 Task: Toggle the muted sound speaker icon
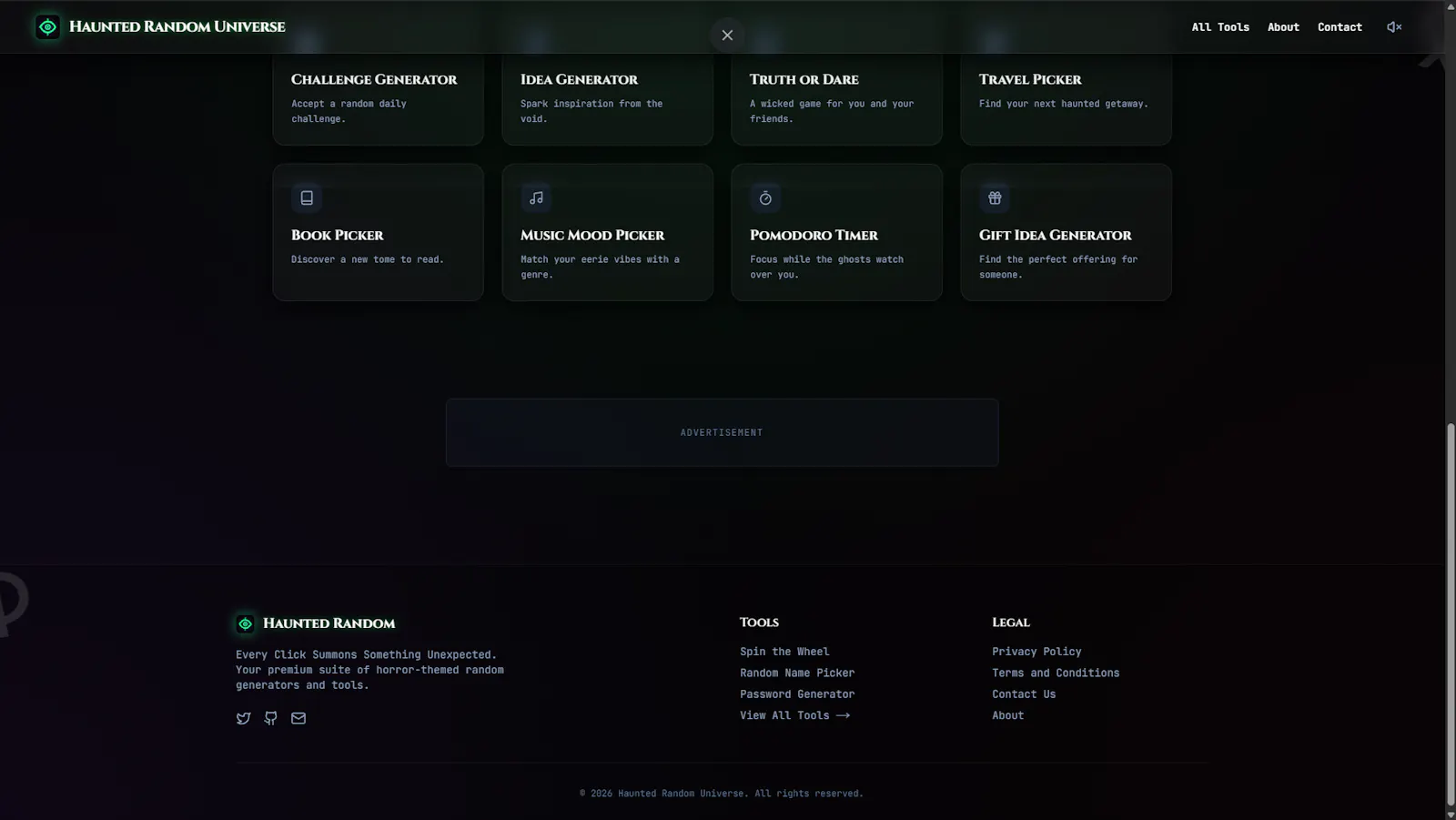[x=1393, y=27]
